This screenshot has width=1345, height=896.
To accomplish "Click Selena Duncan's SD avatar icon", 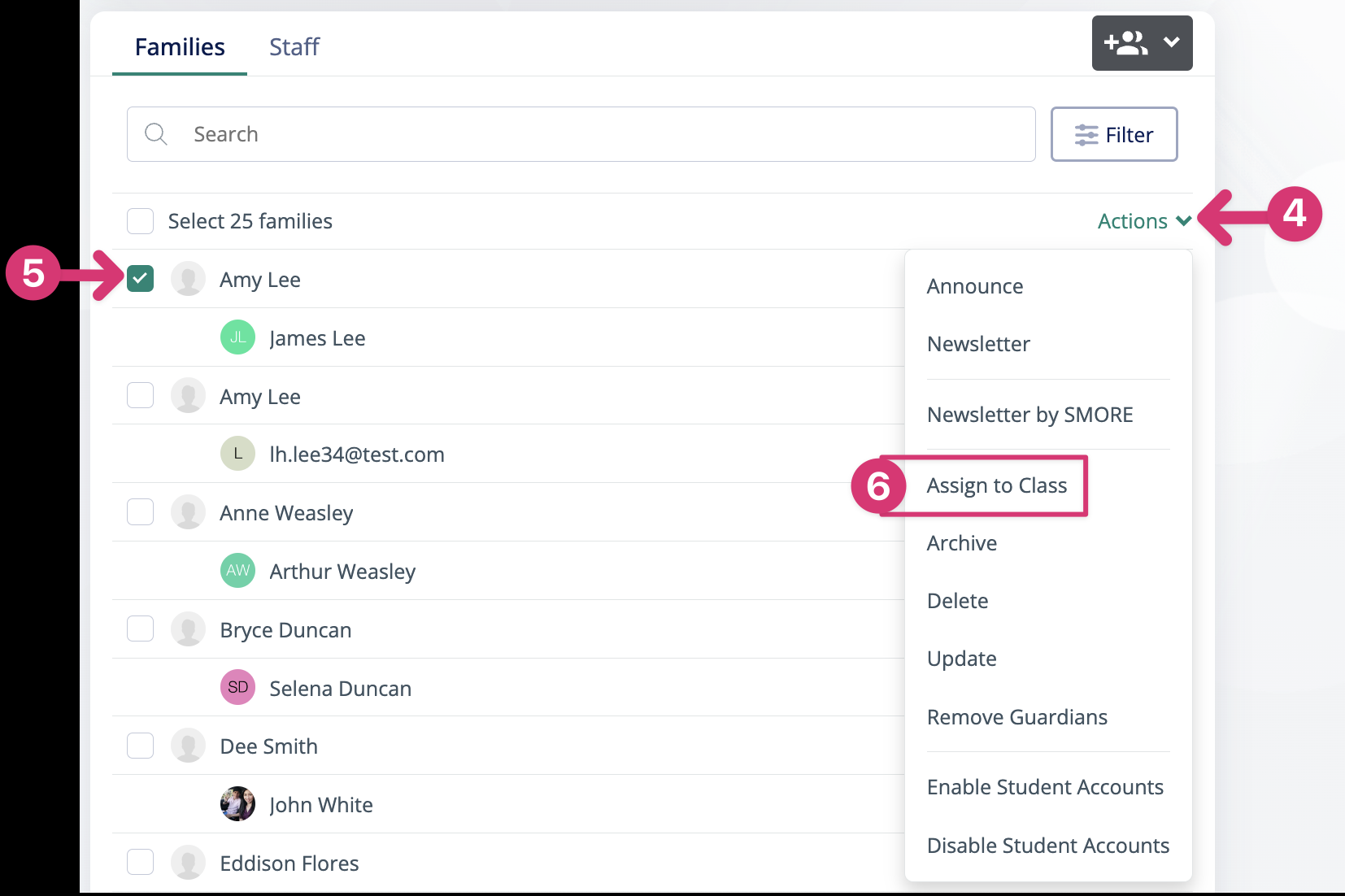I will click(237, 687).
